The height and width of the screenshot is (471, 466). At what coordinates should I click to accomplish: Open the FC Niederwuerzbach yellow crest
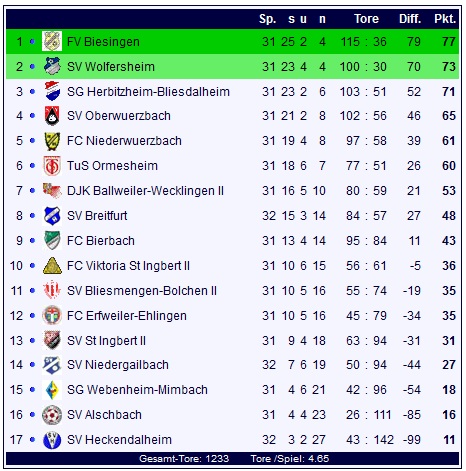52,141
